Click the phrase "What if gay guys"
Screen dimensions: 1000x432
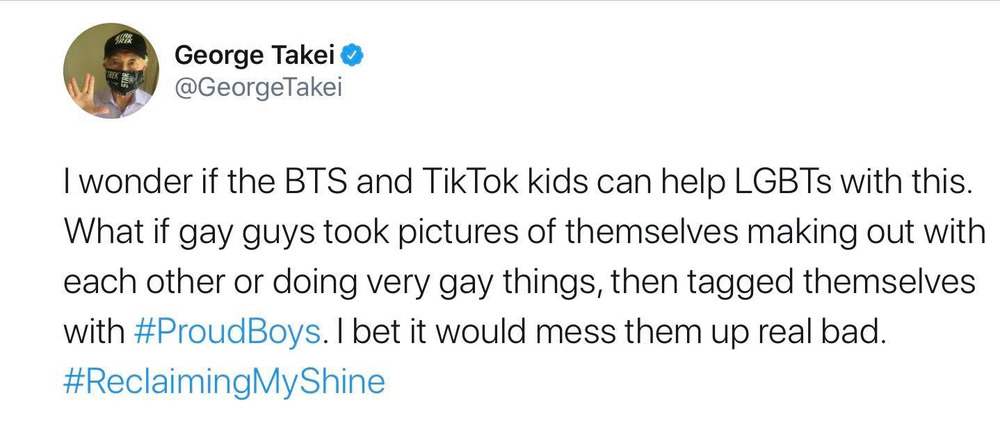[x=182, y=234]
